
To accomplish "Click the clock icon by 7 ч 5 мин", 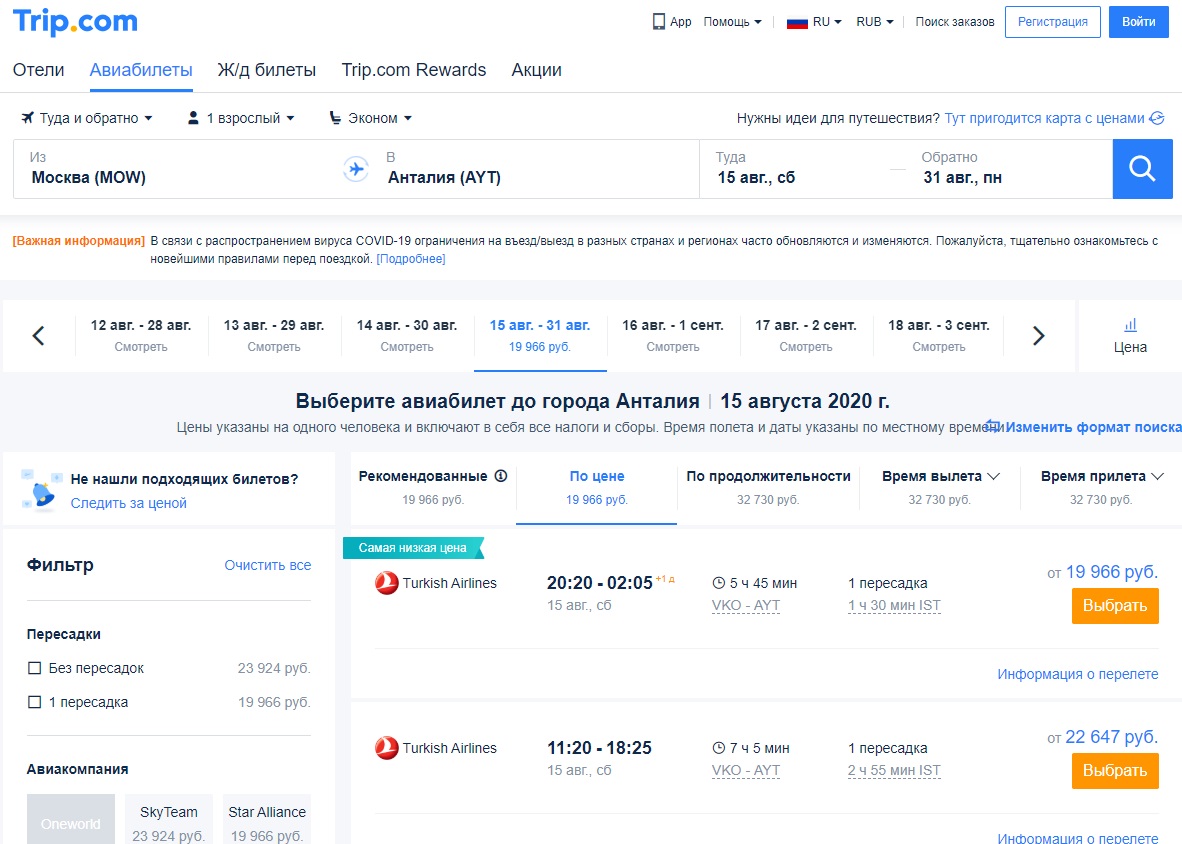I will point(718,748).
